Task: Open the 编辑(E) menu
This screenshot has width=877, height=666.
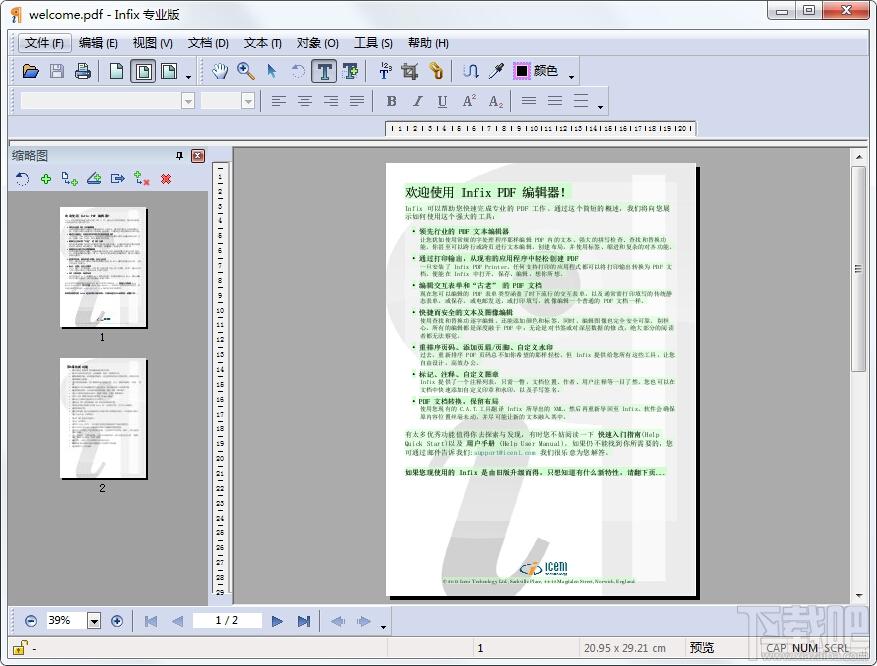Action: point(98,42)
